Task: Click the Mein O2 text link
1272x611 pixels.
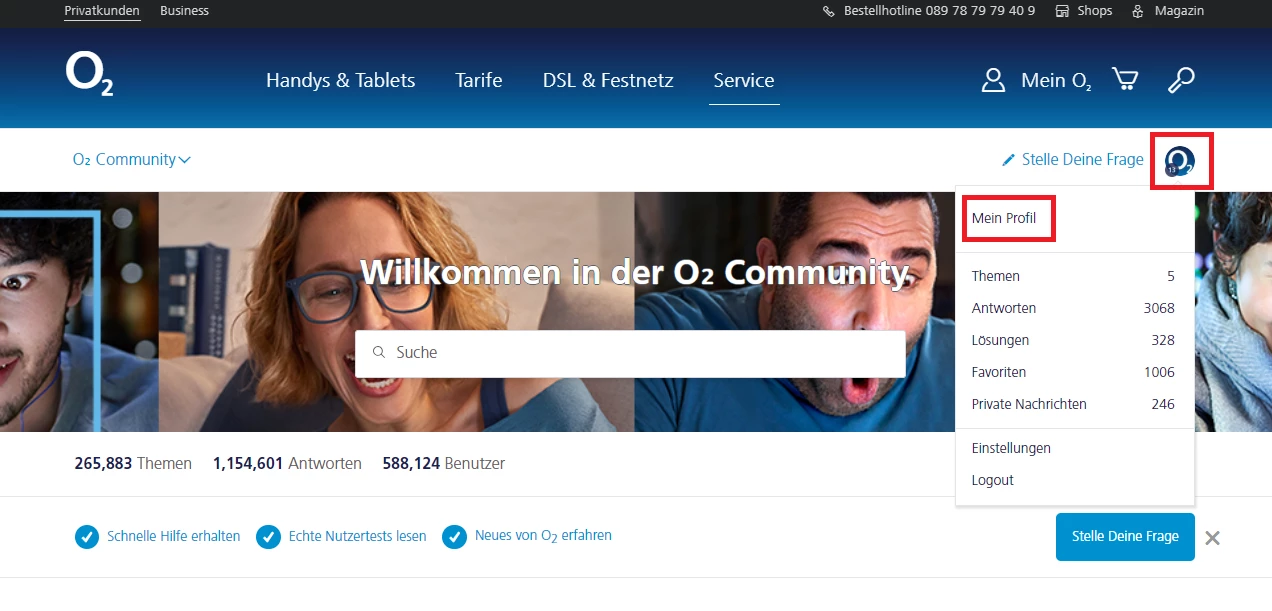Action: click(1056, 81)
